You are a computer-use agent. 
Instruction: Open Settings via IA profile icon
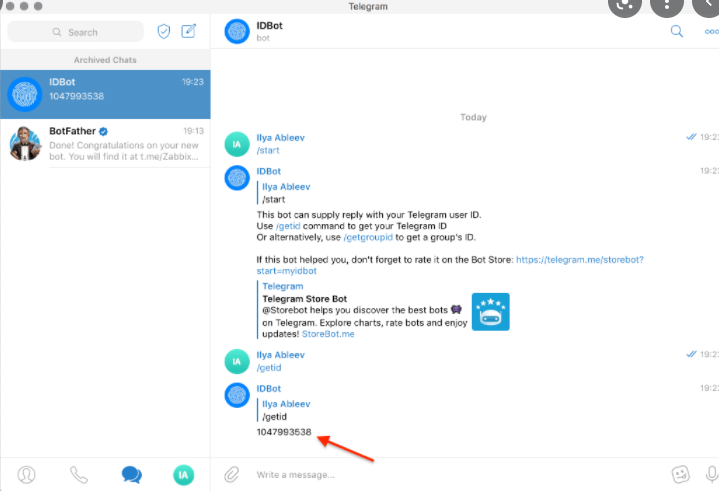[183, 475]
